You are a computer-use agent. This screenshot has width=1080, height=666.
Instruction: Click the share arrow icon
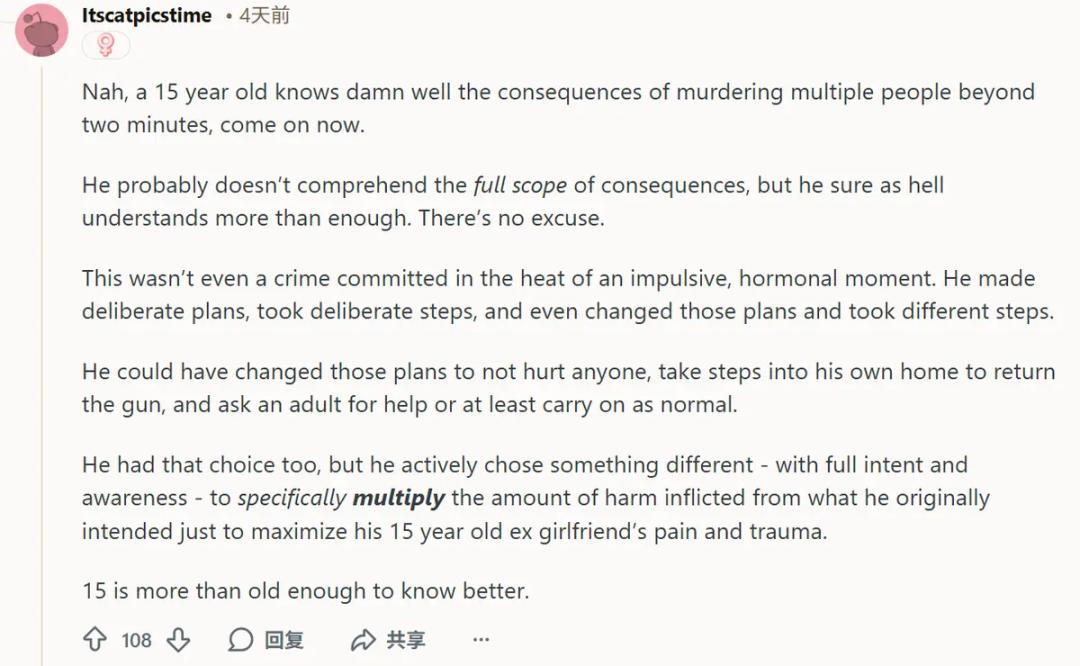point(363,640)
